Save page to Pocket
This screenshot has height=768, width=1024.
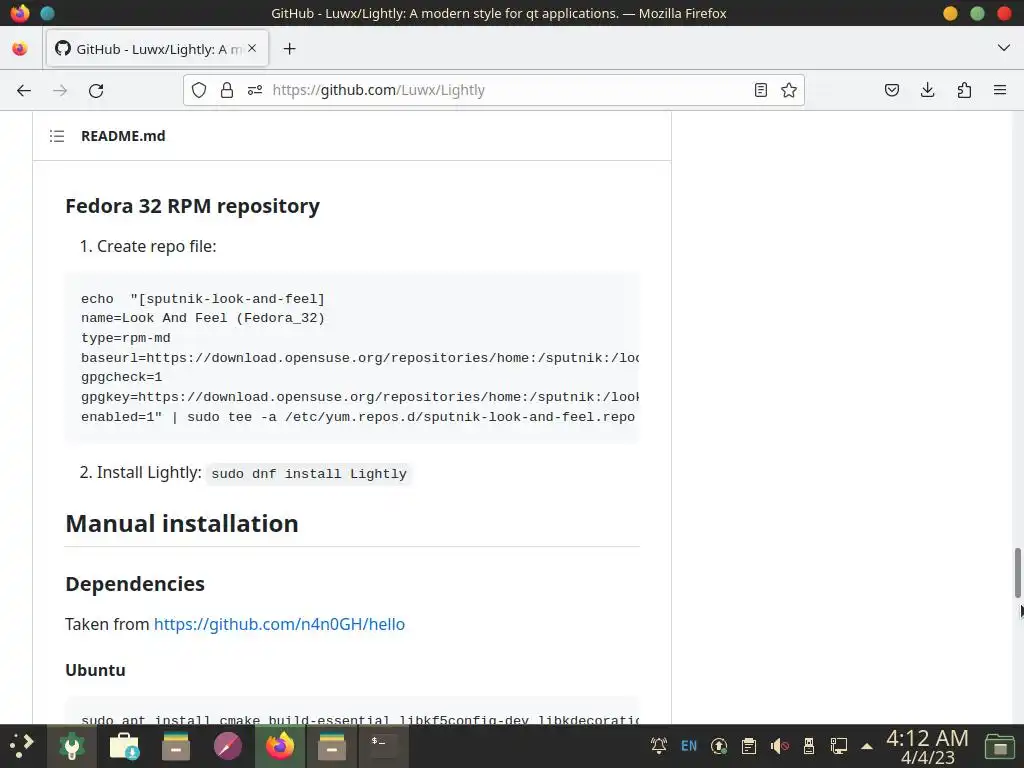(891, 90)
